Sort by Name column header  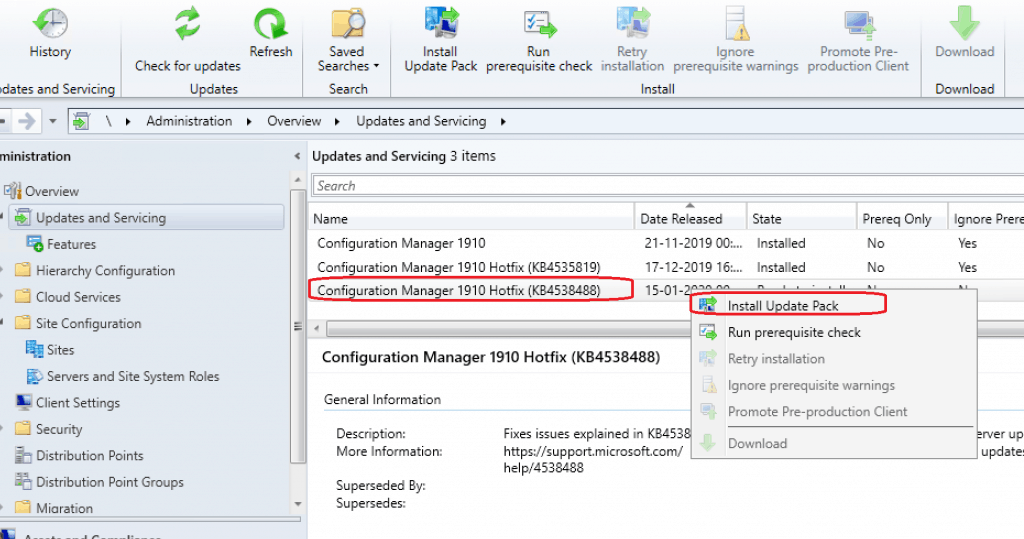coord(471,219)
